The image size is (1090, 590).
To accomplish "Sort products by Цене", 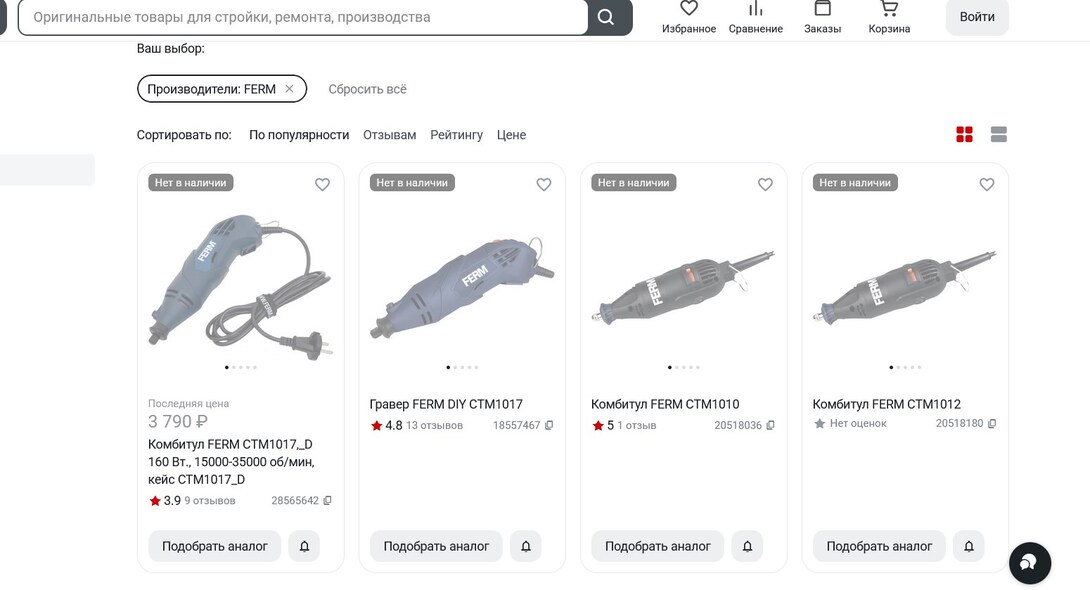I will (511, 135).
